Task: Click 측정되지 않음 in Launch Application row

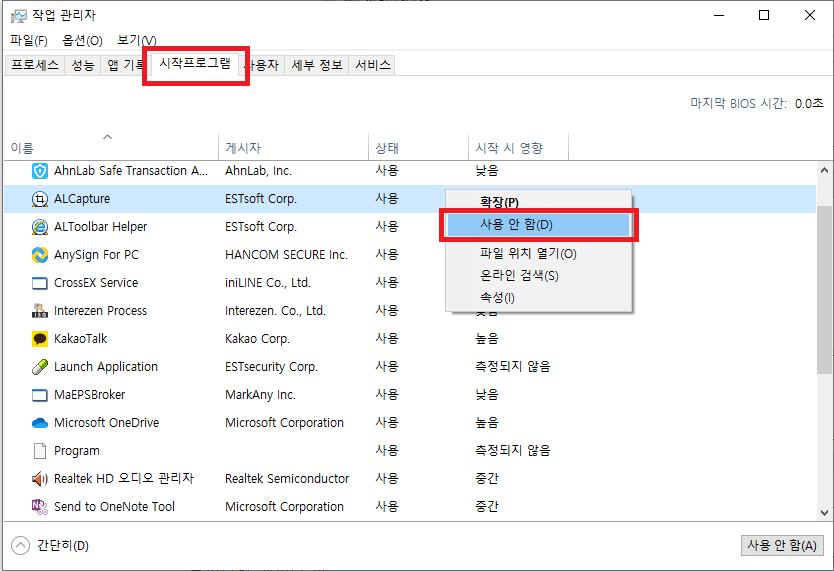Action: (x=513, y=367)
